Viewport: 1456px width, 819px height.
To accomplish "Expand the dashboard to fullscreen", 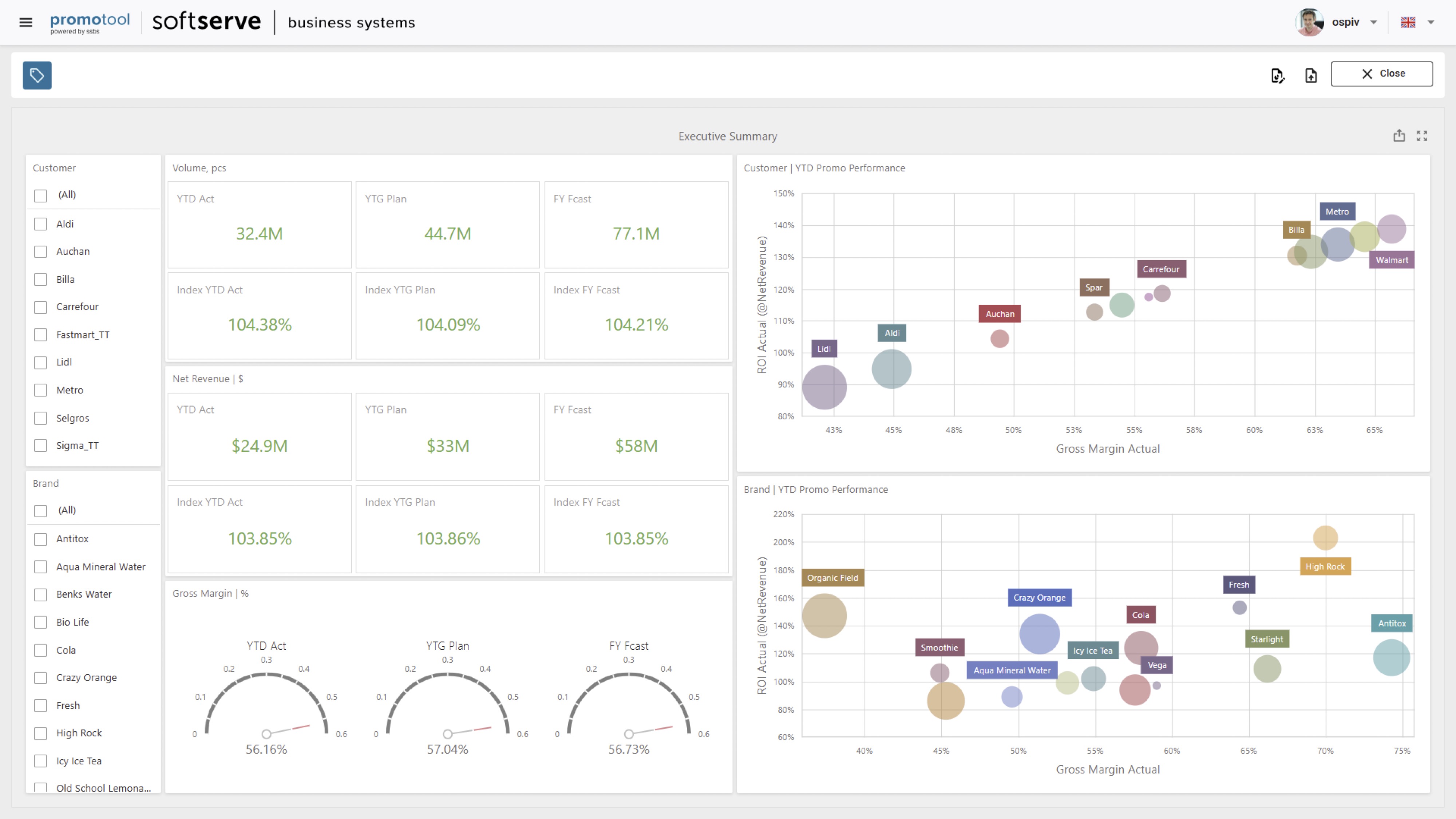I will pos(1422,136).
